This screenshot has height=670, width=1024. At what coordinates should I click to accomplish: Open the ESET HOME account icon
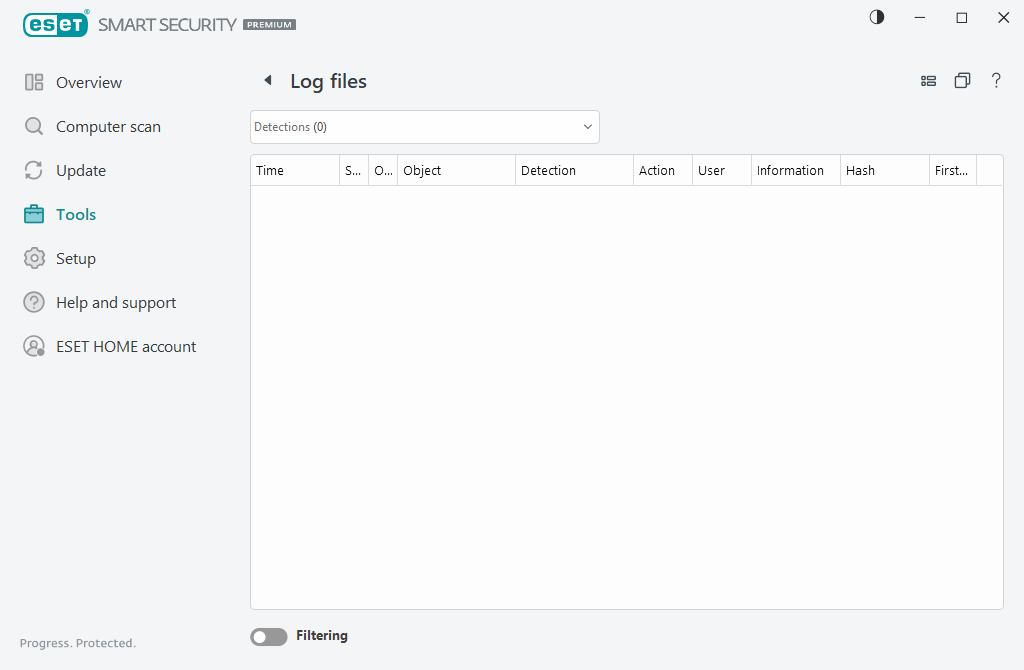point(32,346)
